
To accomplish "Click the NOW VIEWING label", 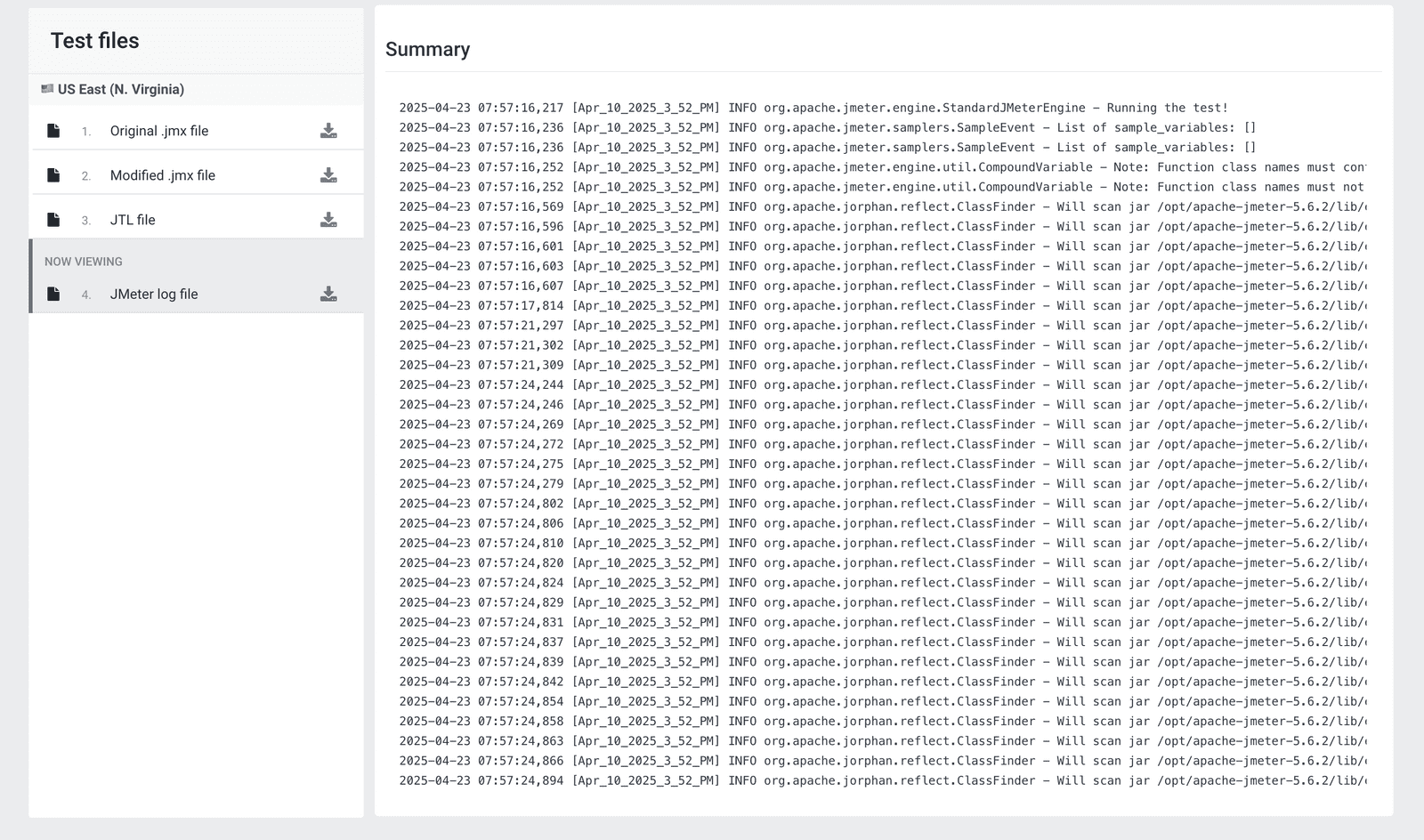I will coord(84,262).
